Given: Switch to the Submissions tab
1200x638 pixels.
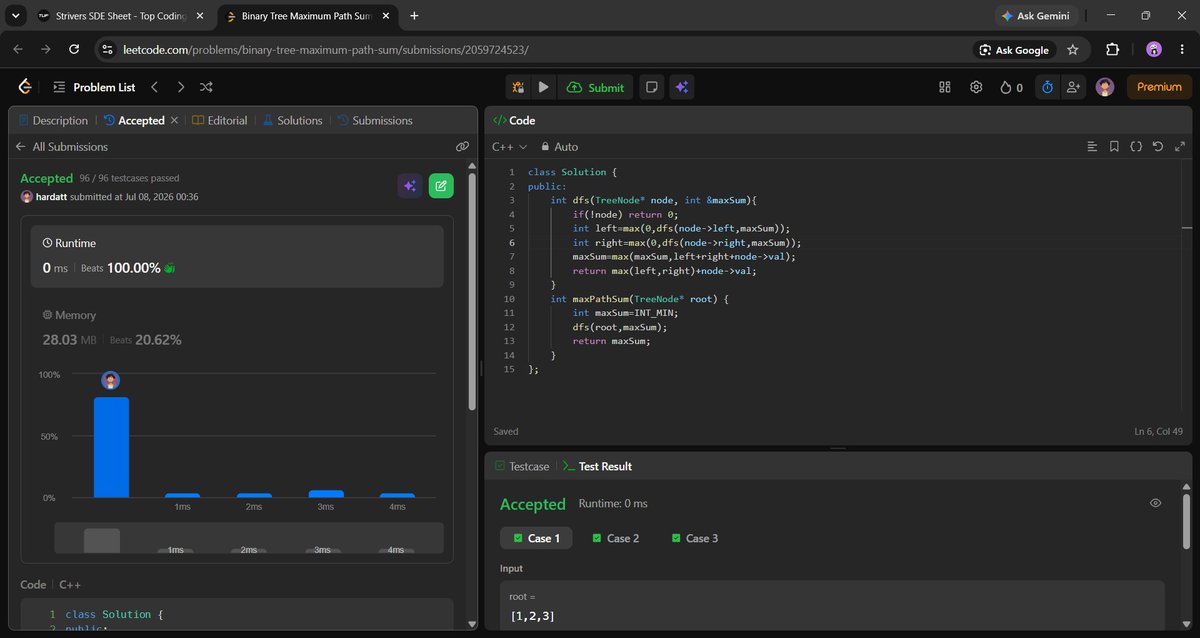Looking at the screenshot, I should pos(374,120).
